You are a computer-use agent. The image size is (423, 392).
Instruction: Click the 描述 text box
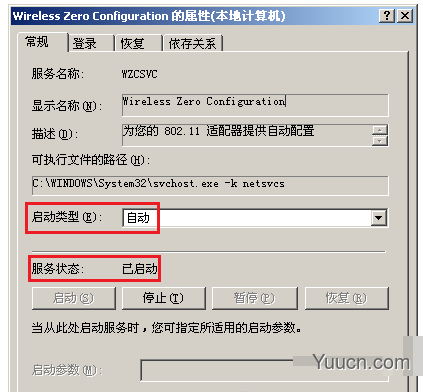tap(247, 135)
